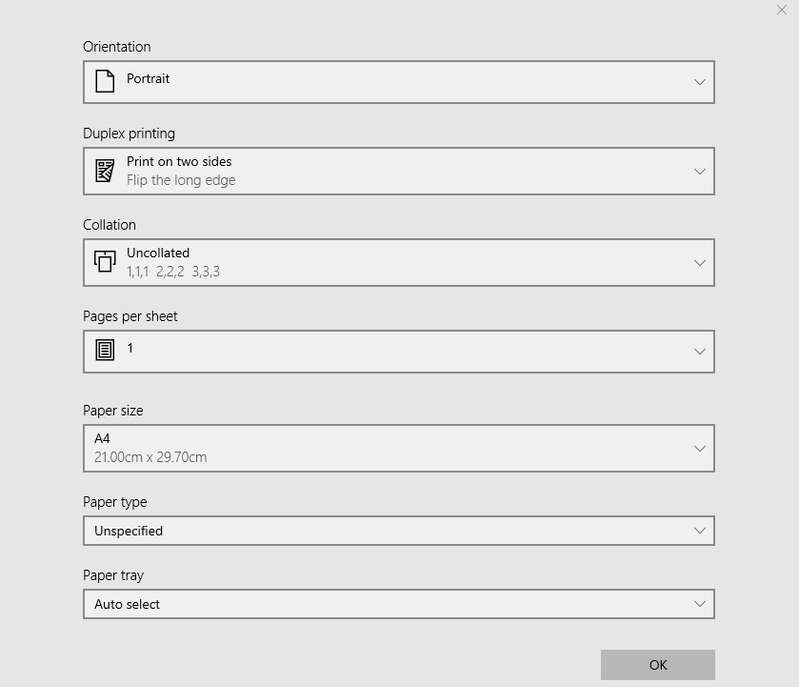The image size is (799, 687).
Task: Click the duplex printing double-sided page icon
Action: point(104,171)
